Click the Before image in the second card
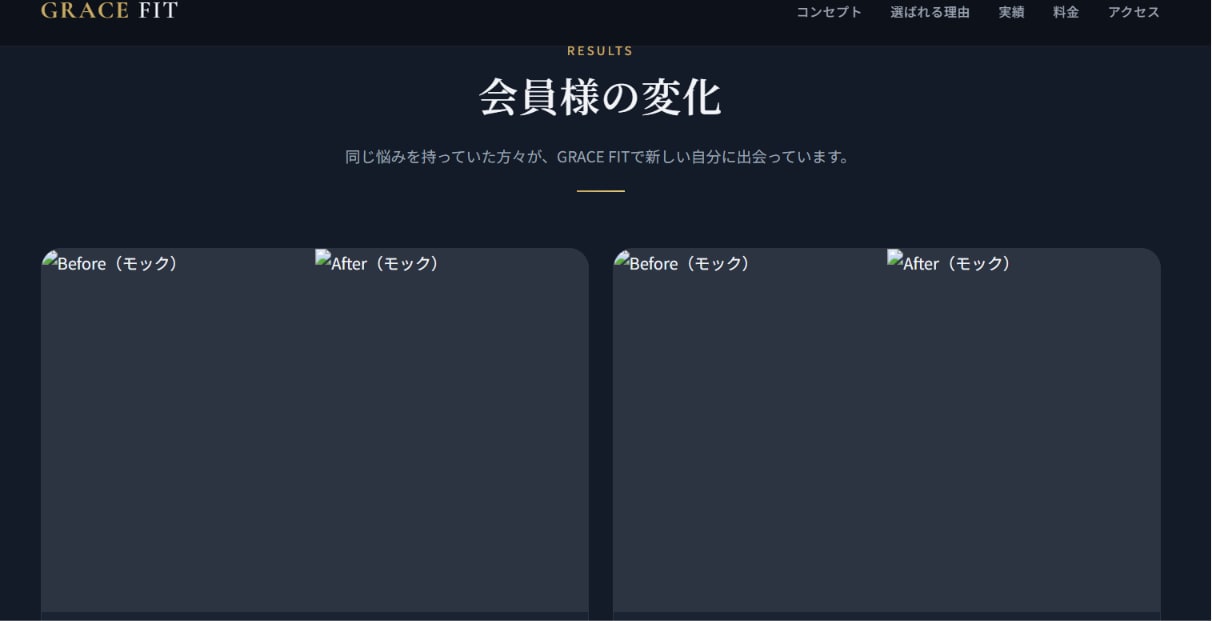The image size is (1212, 621). [x=750, y=430]
